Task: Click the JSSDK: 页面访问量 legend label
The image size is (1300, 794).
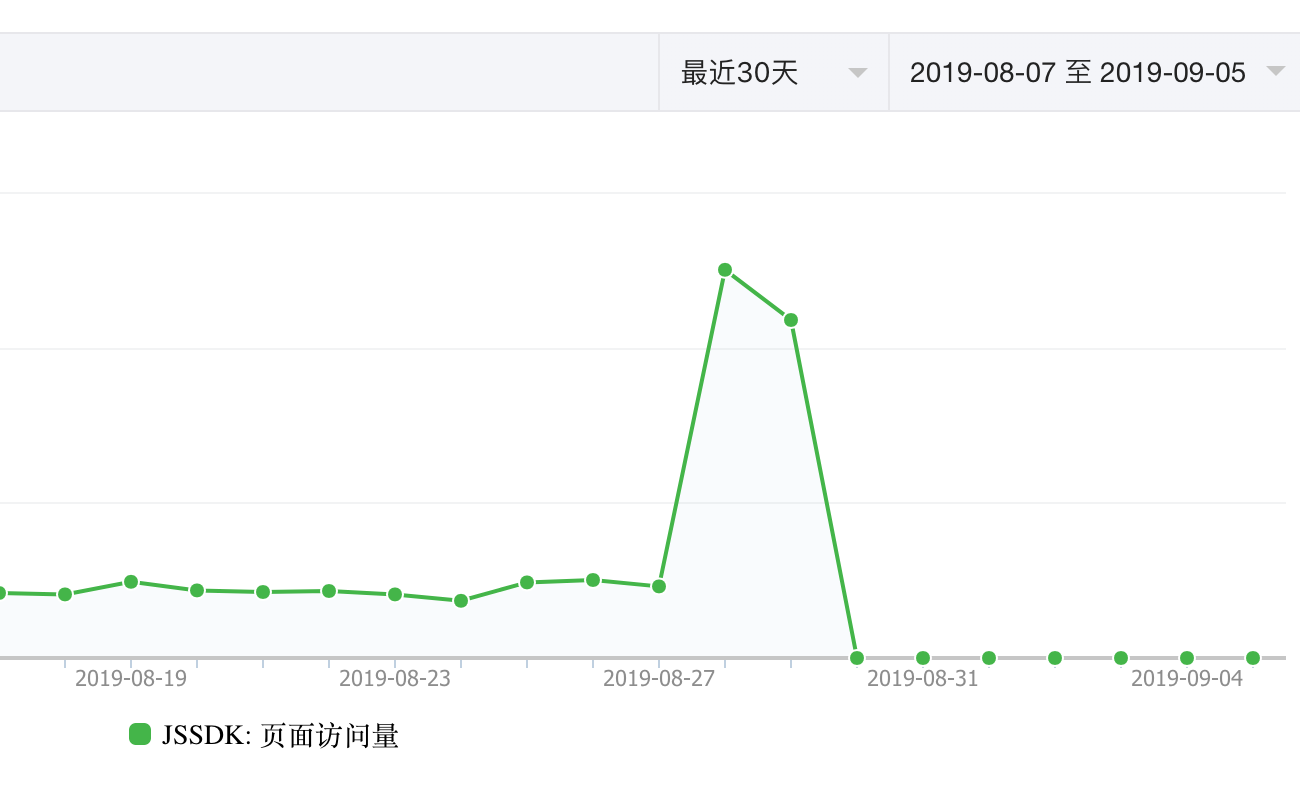Action: click(280, 737)
